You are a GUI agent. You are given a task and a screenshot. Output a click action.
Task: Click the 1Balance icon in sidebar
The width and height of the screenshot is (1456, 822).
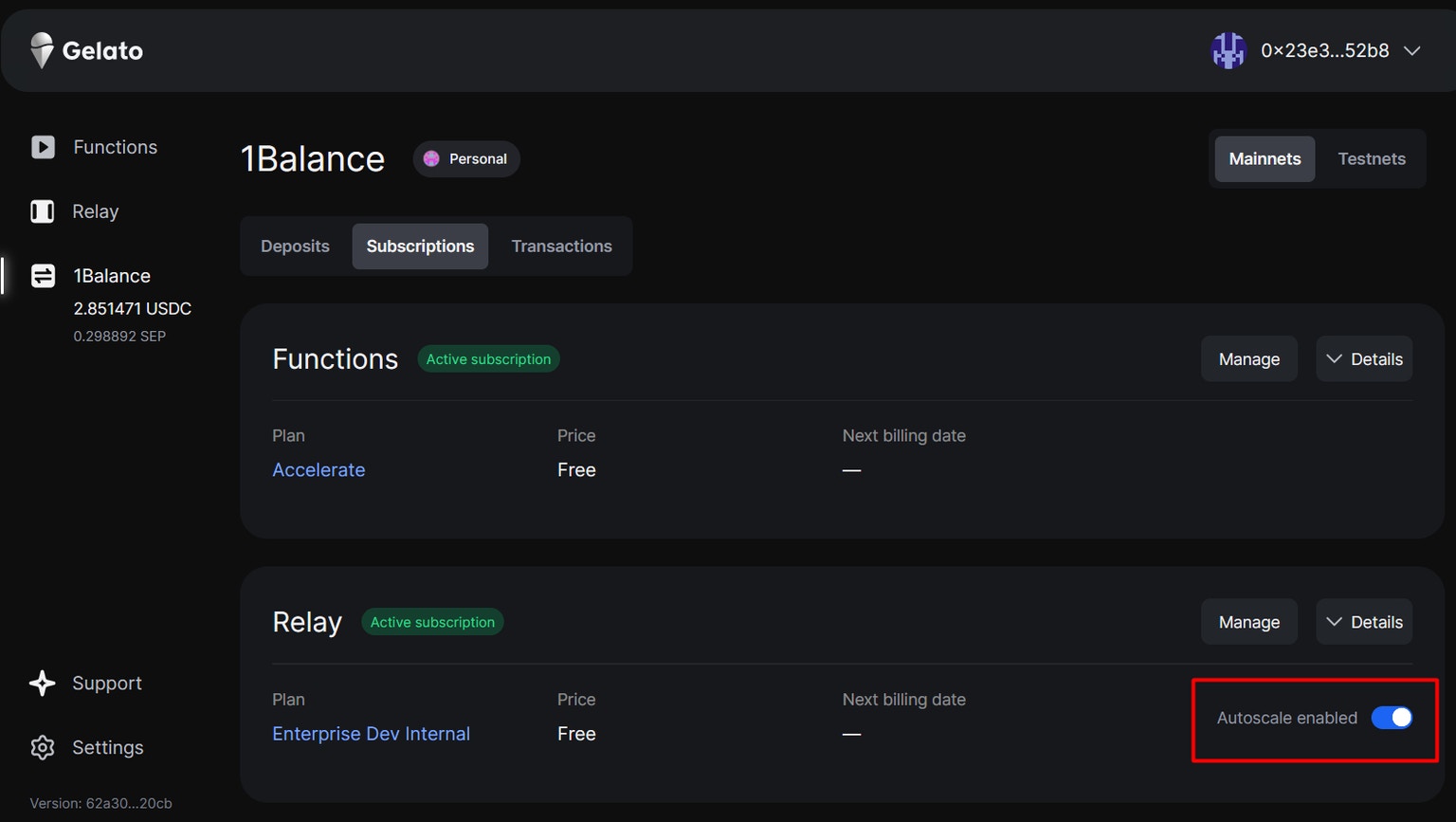coord(43,276)
